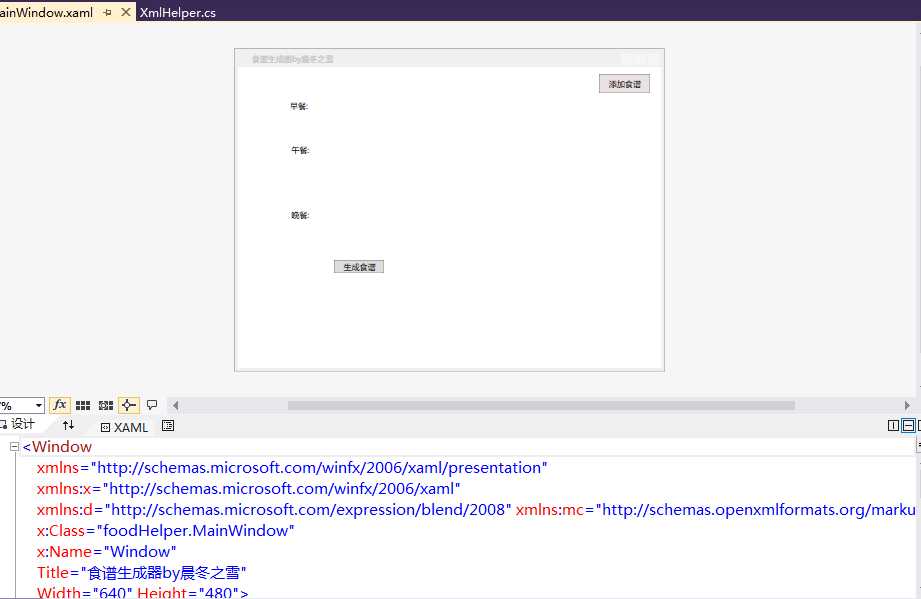The height and width of the screenshot is (599, 921).
Task: Click the Width="640" attribute
Action: 85,592
